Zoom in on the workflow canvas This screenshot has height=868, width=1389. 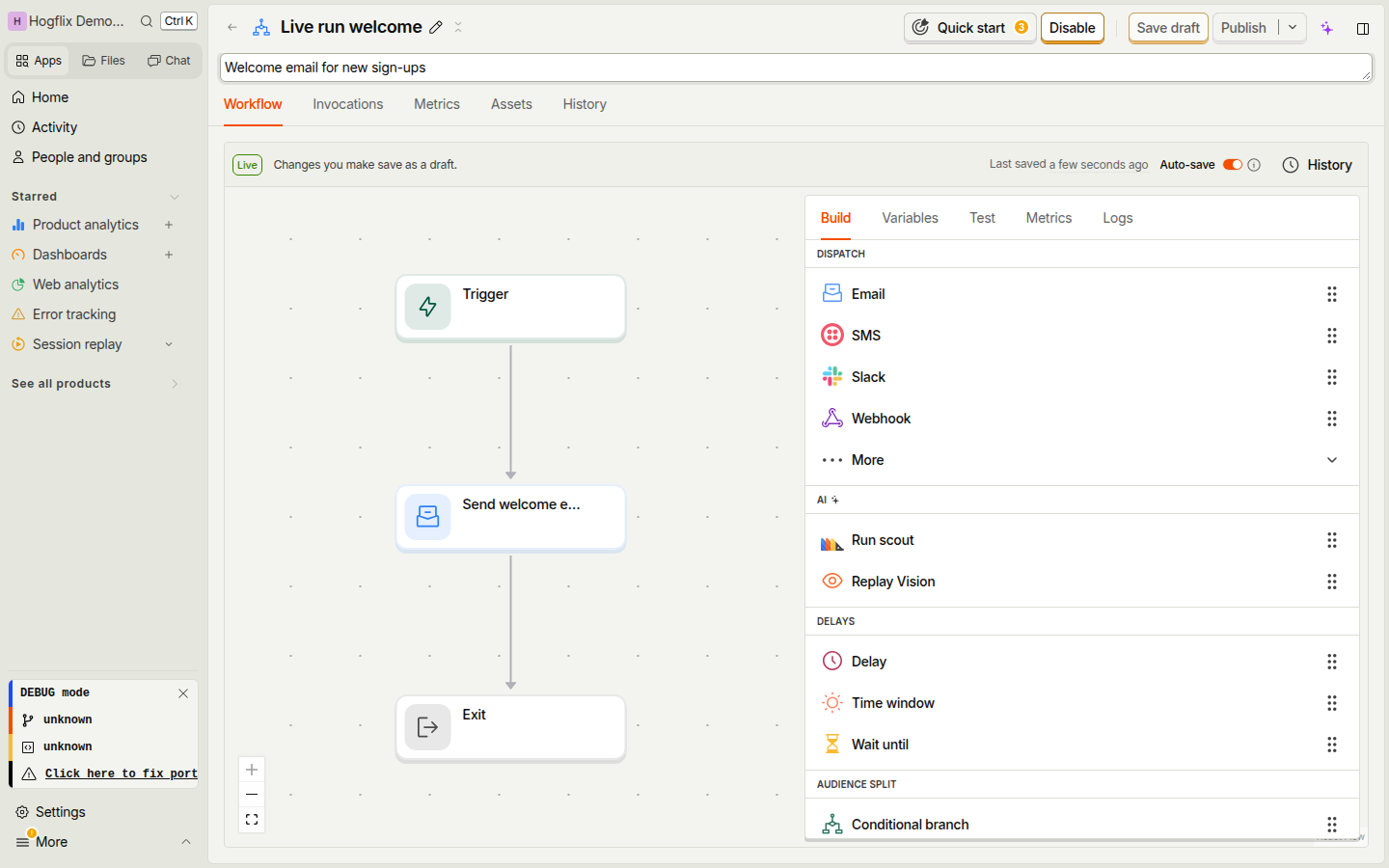pyautogui.click(x=252, y=770)
